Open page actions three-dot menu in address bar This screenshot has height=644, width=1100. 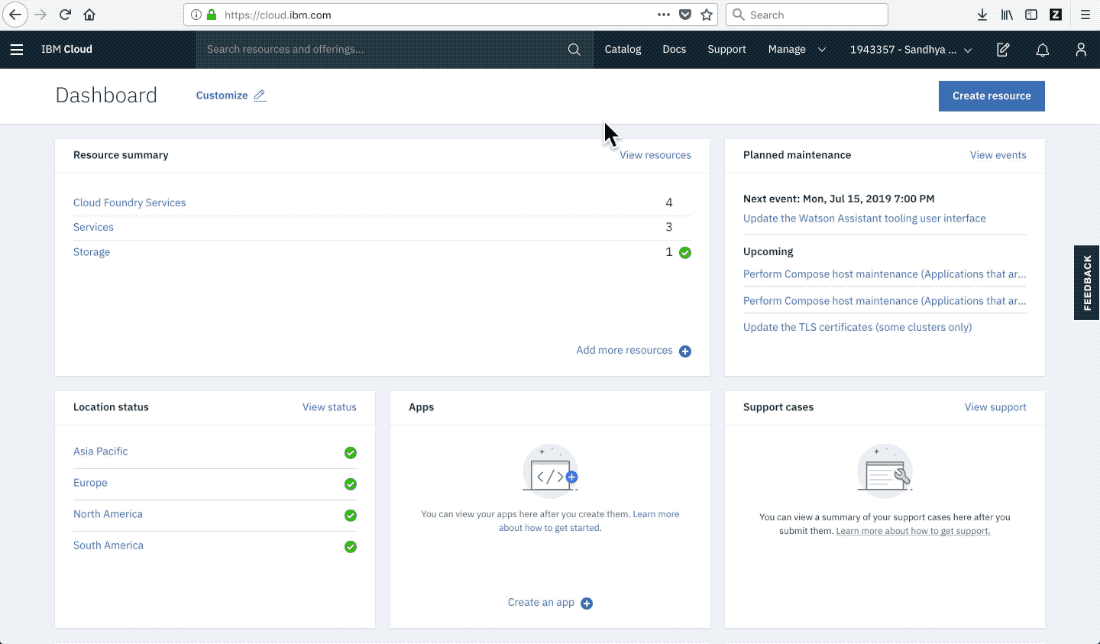click(664, 15)
